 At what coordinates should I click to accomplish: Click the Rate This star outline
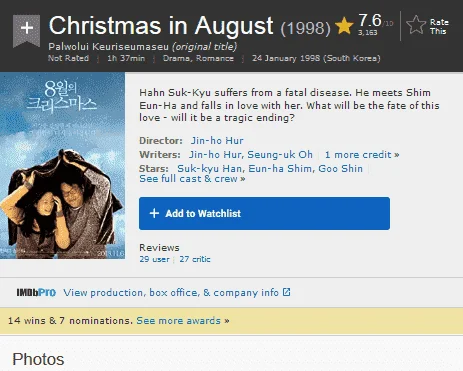[x=416, y=25]
